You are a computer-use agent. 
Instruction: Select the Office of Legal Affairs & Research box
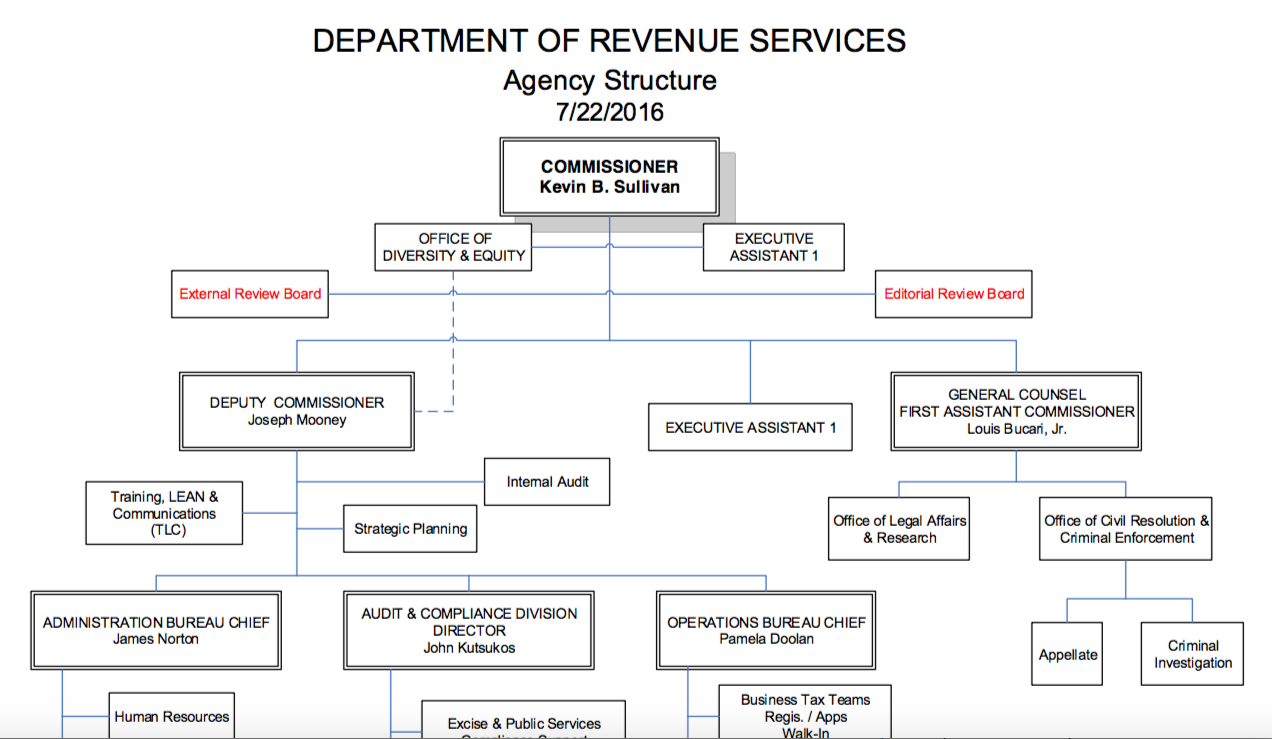pos(899,529)
